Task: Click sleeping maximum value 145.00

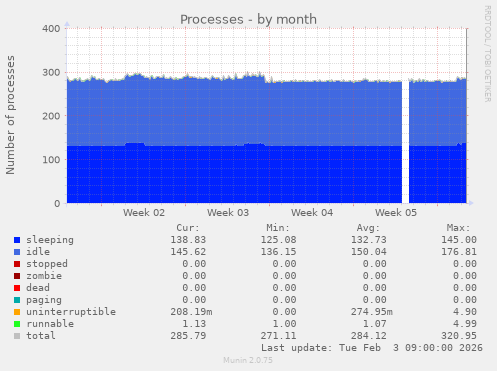Action: (459, 240)
